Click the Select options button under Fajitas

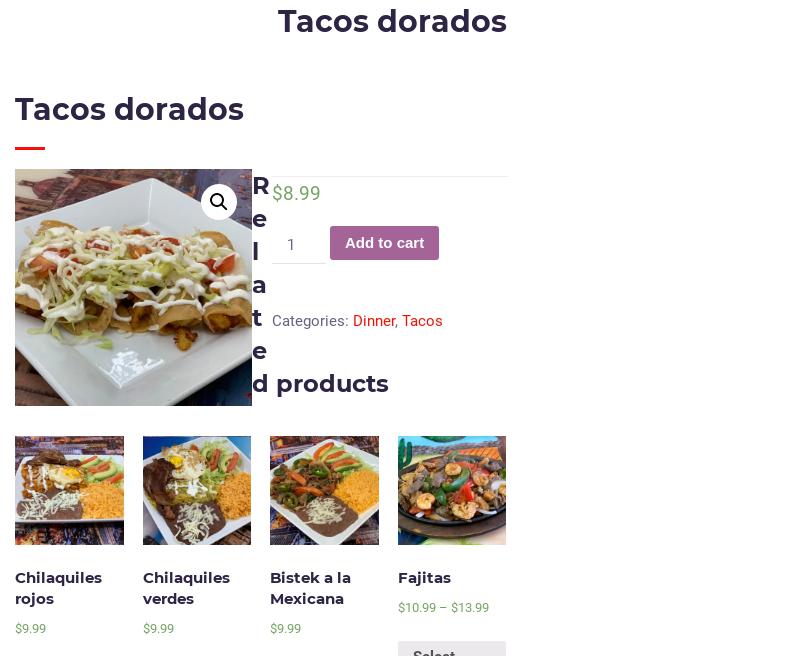[452, 649]
